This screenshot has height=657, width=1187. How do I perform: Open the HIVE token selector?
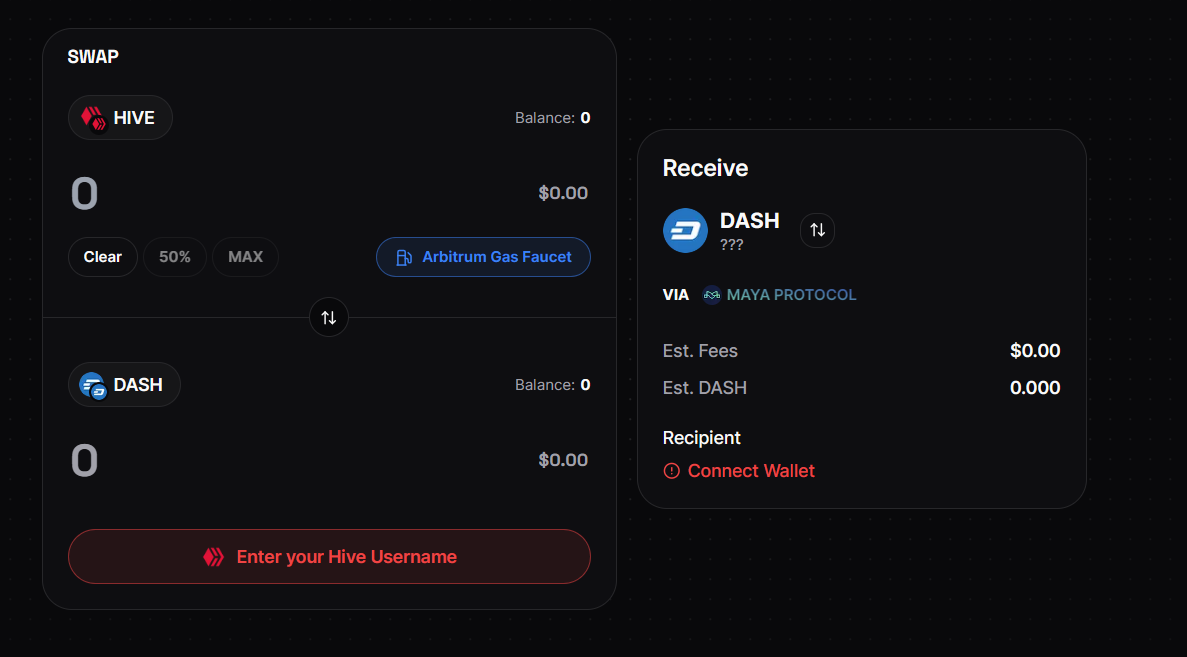point(120,117)
